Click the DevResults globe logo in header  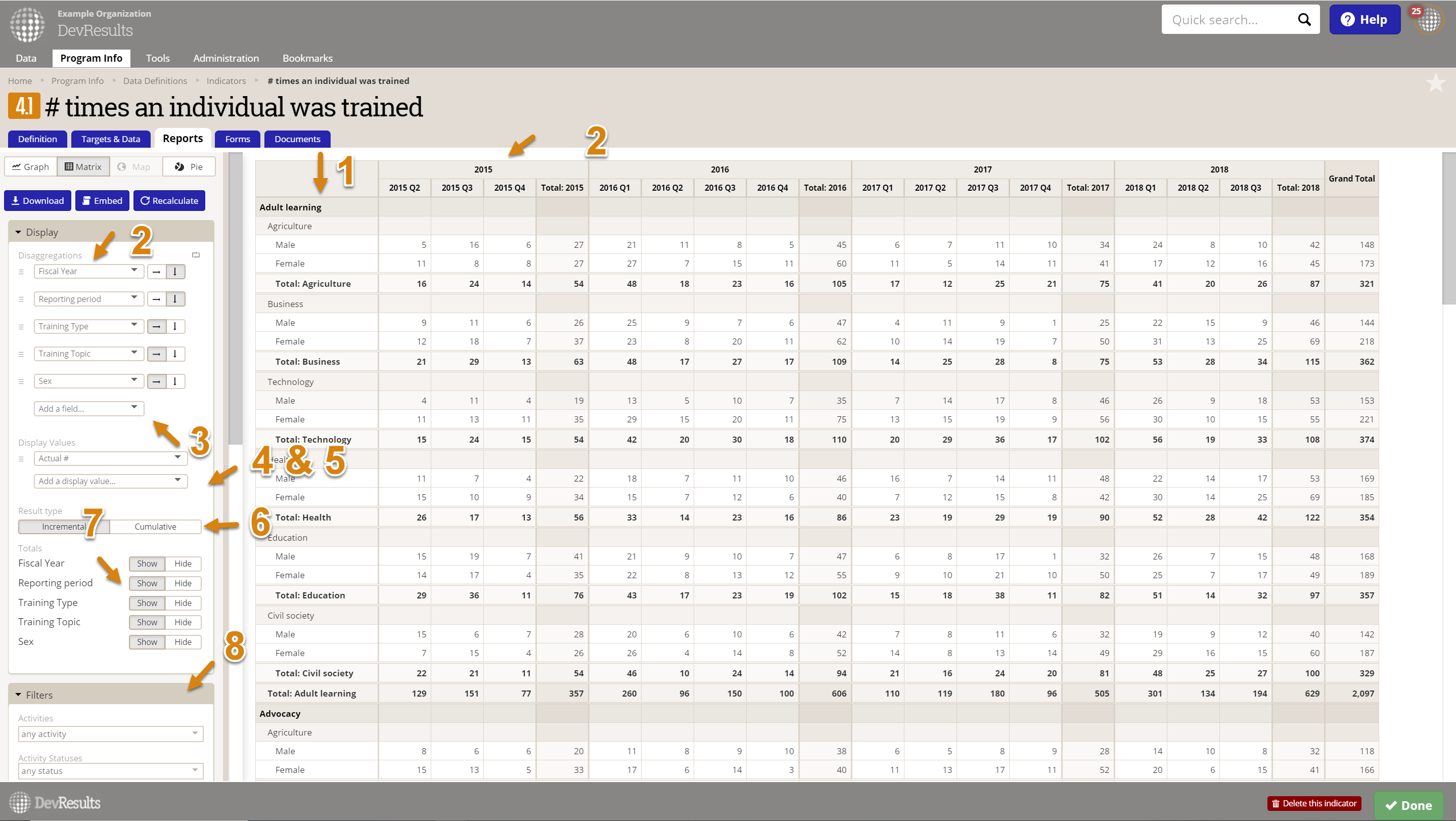[27, 24]
